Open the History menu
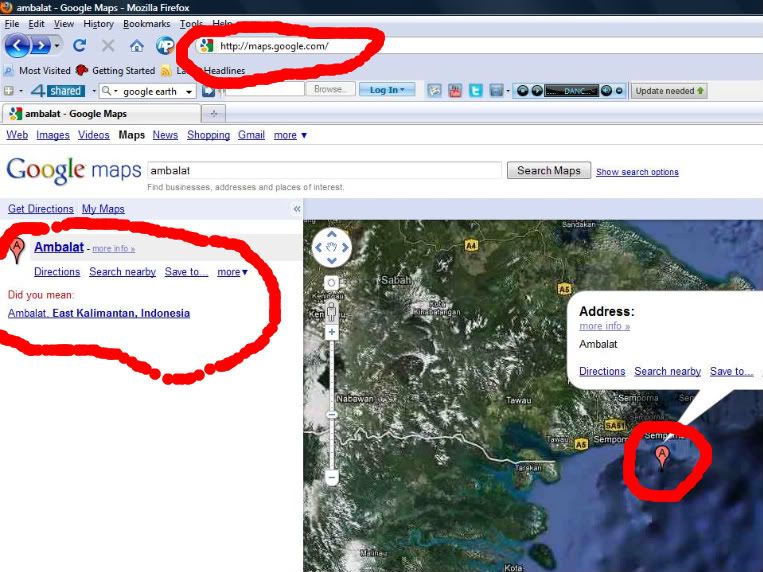 98,24
